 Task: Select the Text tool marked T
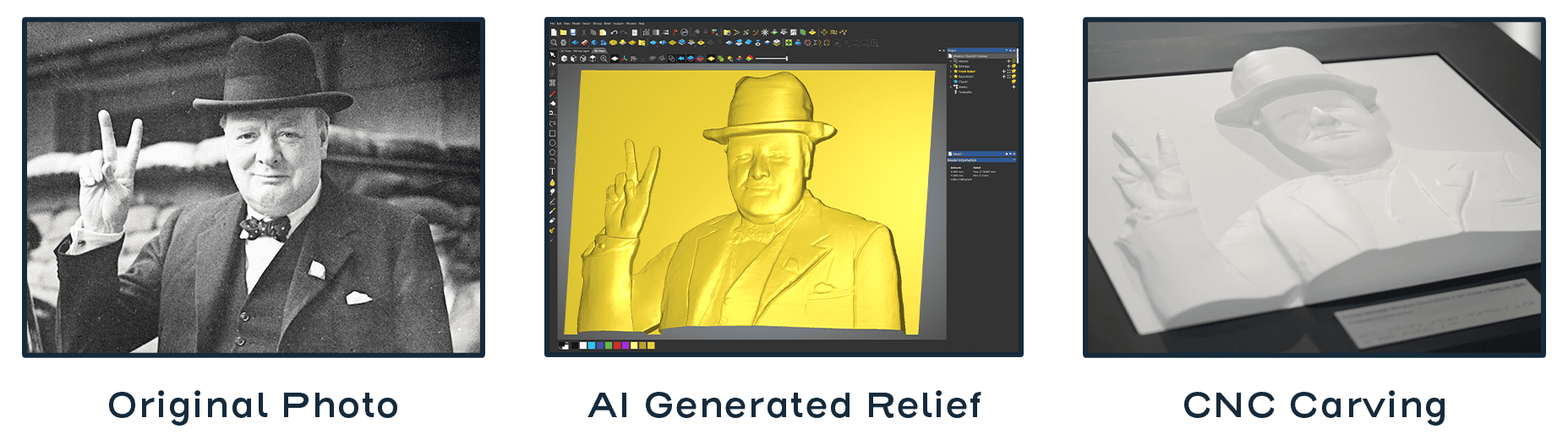[x=553, y=171]
